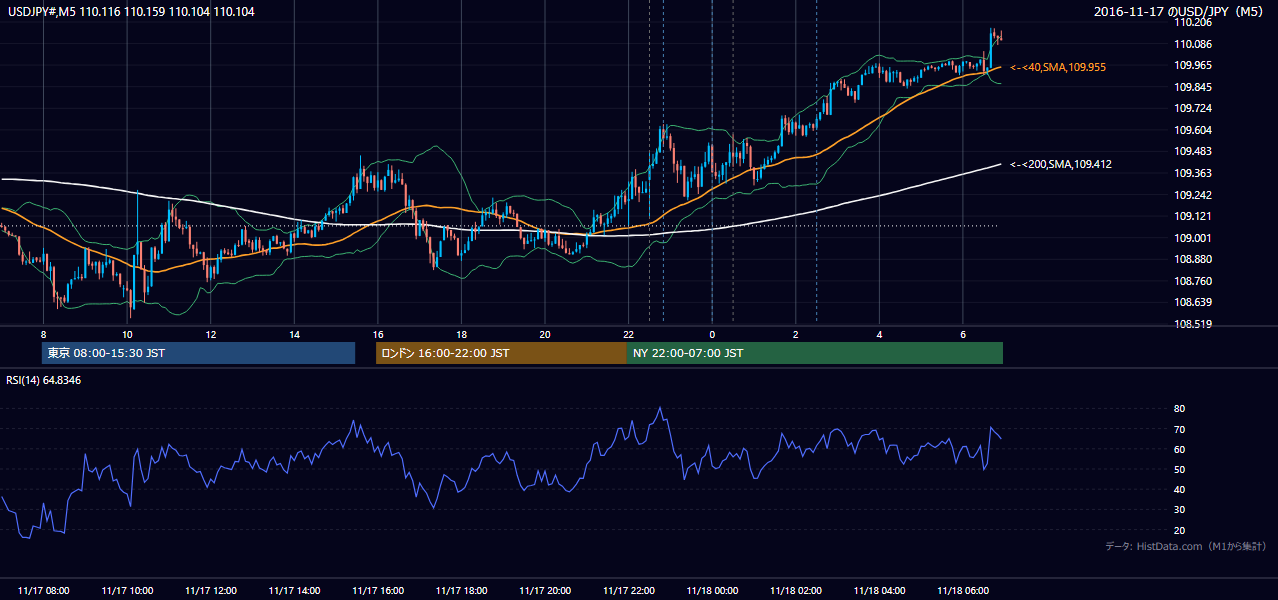
Task: Select the white 200 SMA 109.412 label
Action: (1062, 164)
